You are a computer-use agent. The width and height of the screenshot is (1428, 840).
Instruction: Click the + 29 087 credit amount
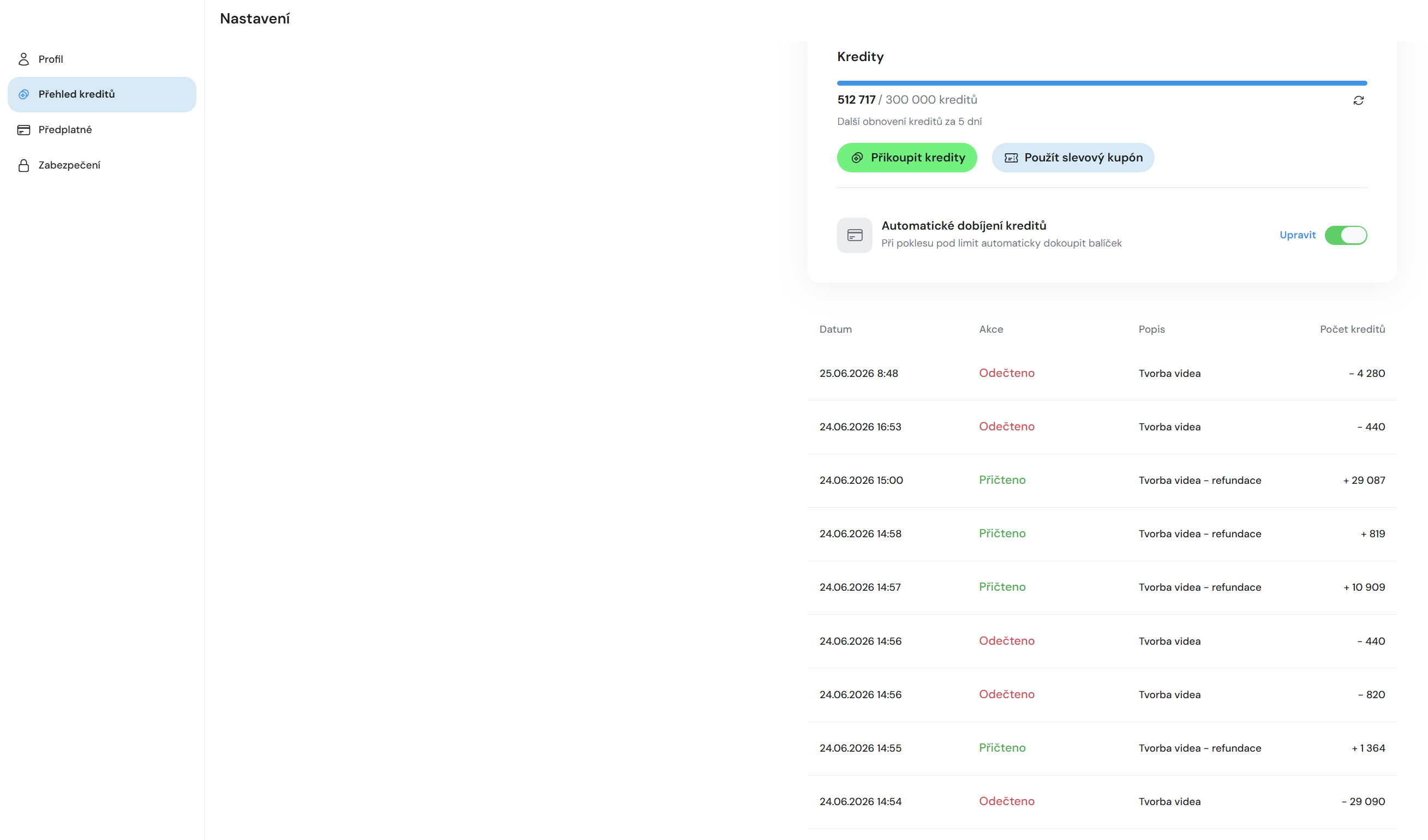click(1364, 481)
